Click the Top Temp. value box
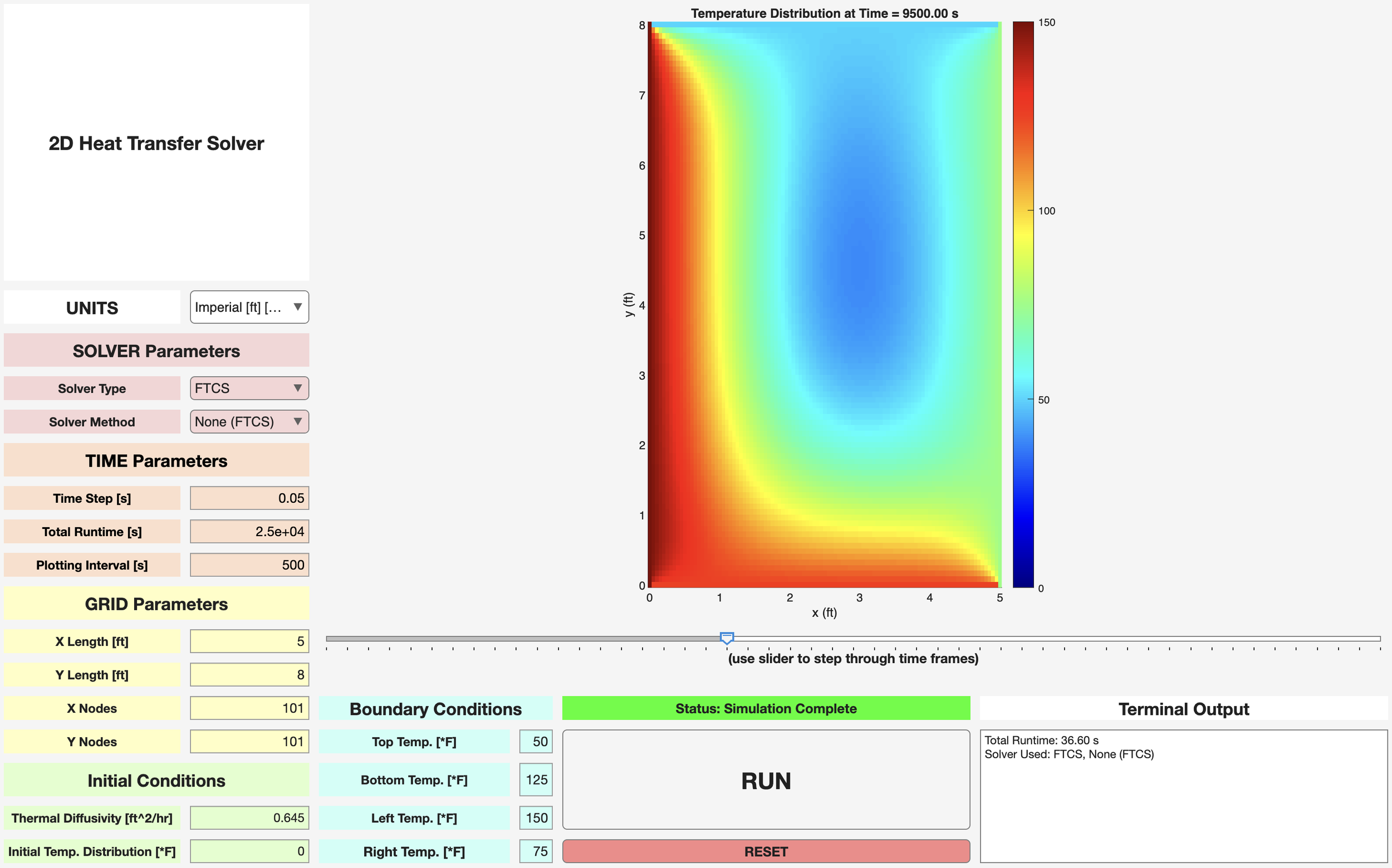The height and width of the screenshot is (868, 1392). tap(536, 742)
